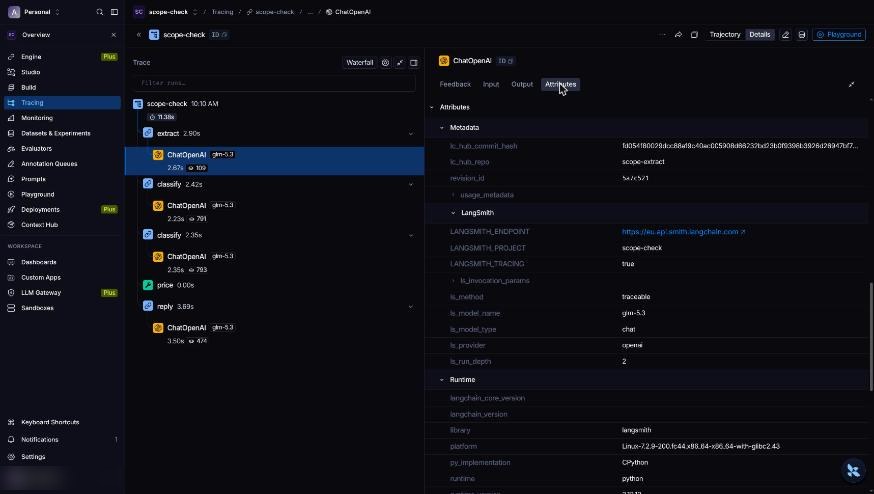Click the Prompts sidebar icon
The height and width of the screenshot is (494, 874).
click(x=11, y=179)
